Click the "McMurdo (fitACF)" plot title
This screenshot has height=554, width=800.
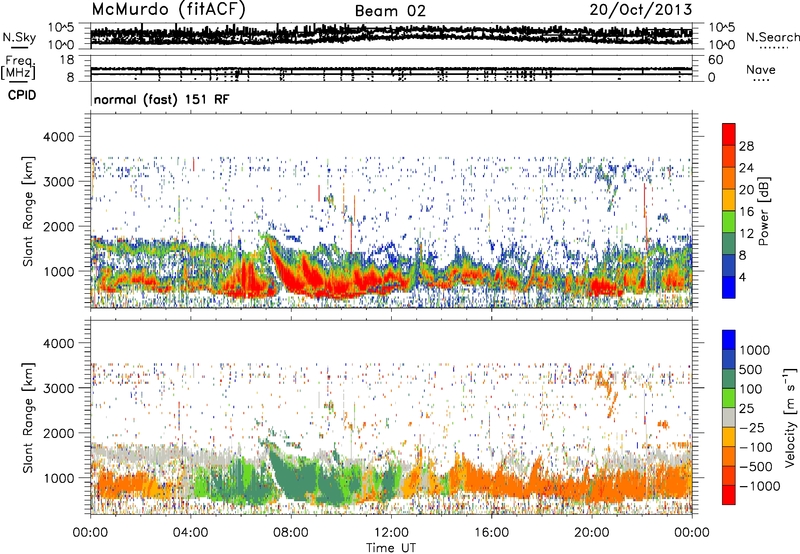168,10
